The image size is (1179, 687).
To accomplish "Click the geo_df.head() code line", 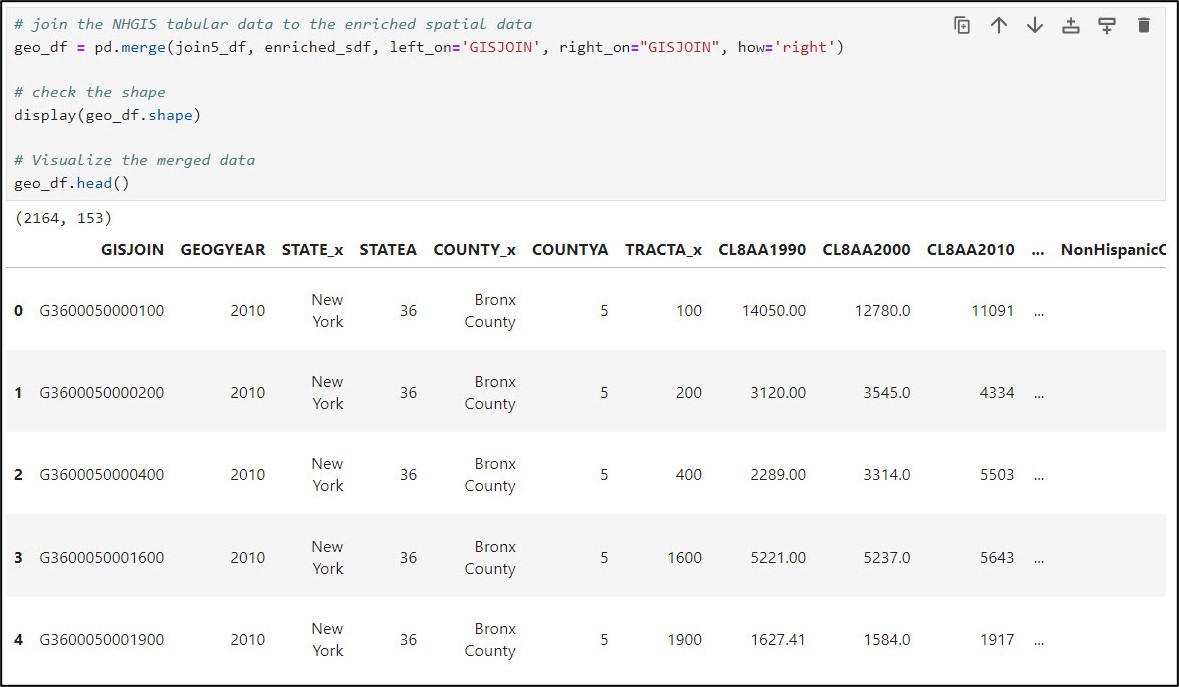I will point(72,183).
